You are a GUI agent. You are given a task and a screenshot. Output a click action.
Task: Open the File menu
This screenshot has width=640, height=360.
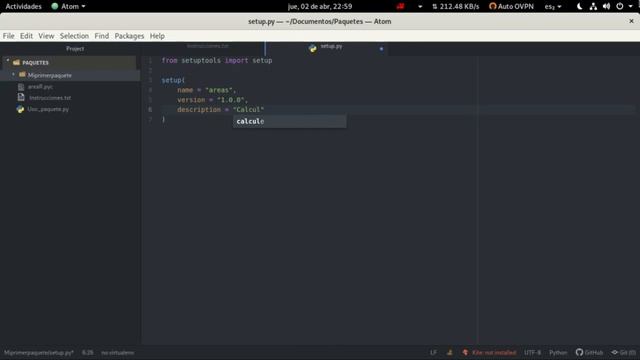(9, 36)
